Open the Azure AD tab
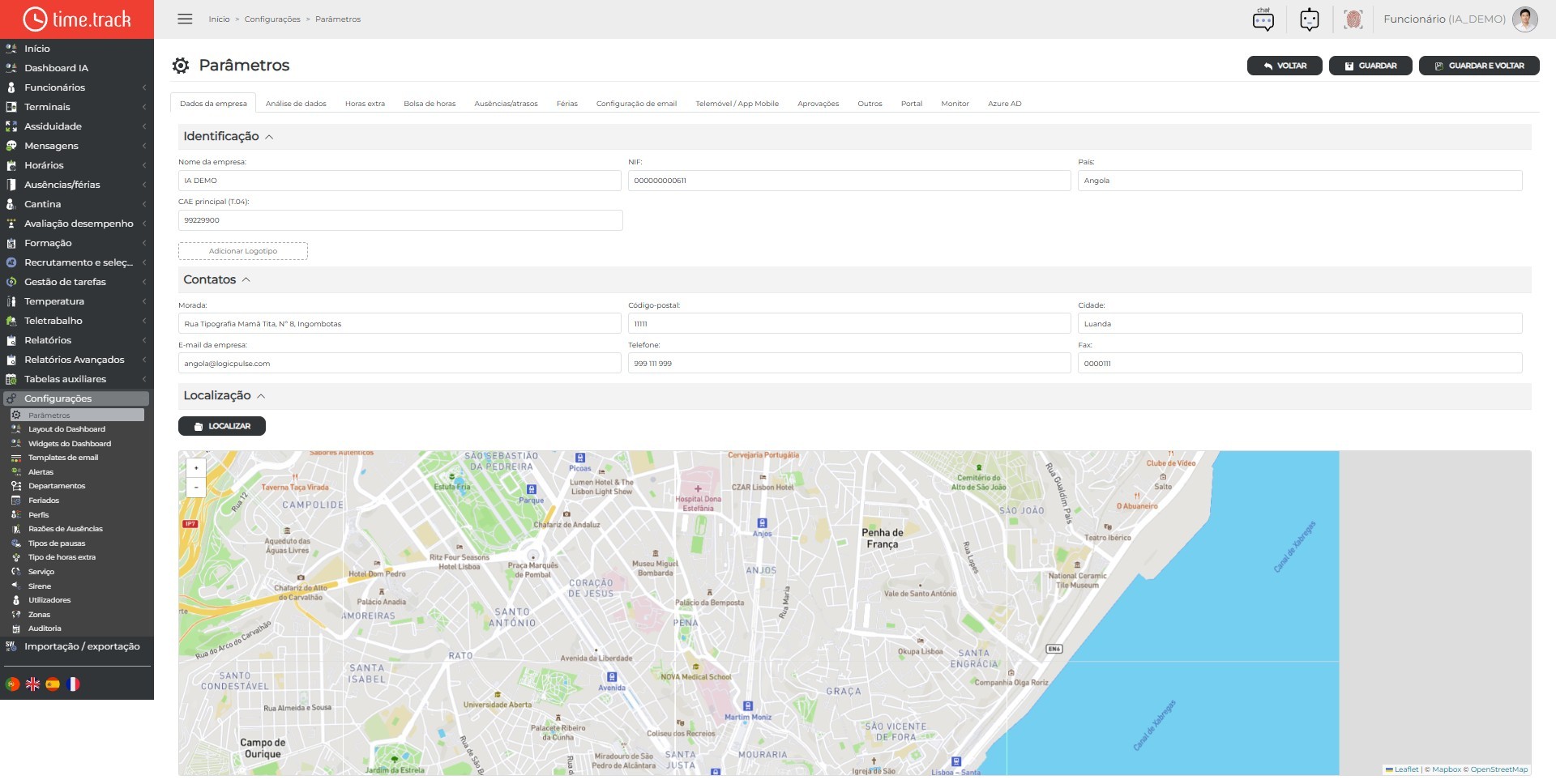This screenshot has height=784, width=1556. 1004,104
